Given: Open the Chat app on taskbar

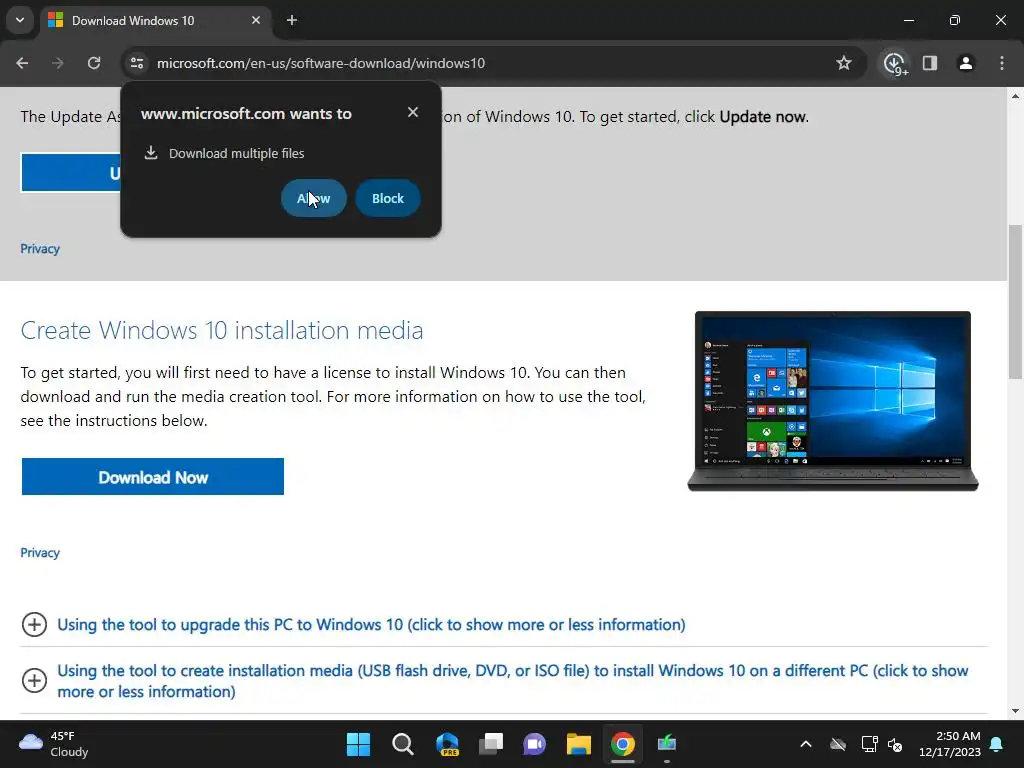Looking at the screenshot, I should (x=534, y=744).
